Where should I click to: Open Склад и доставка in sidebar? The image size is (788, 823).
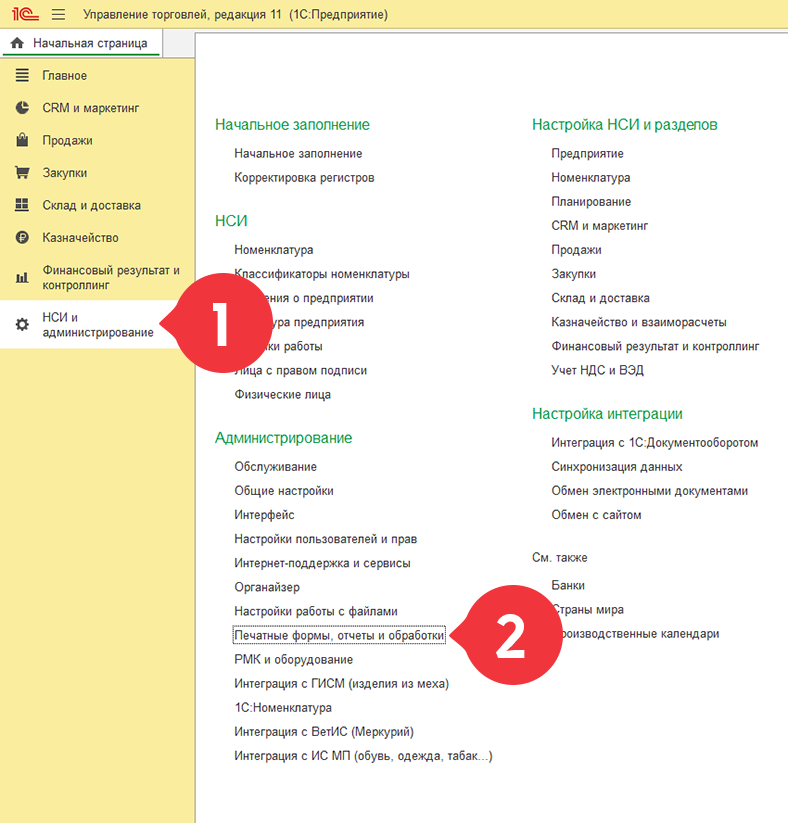click(91, 205)
